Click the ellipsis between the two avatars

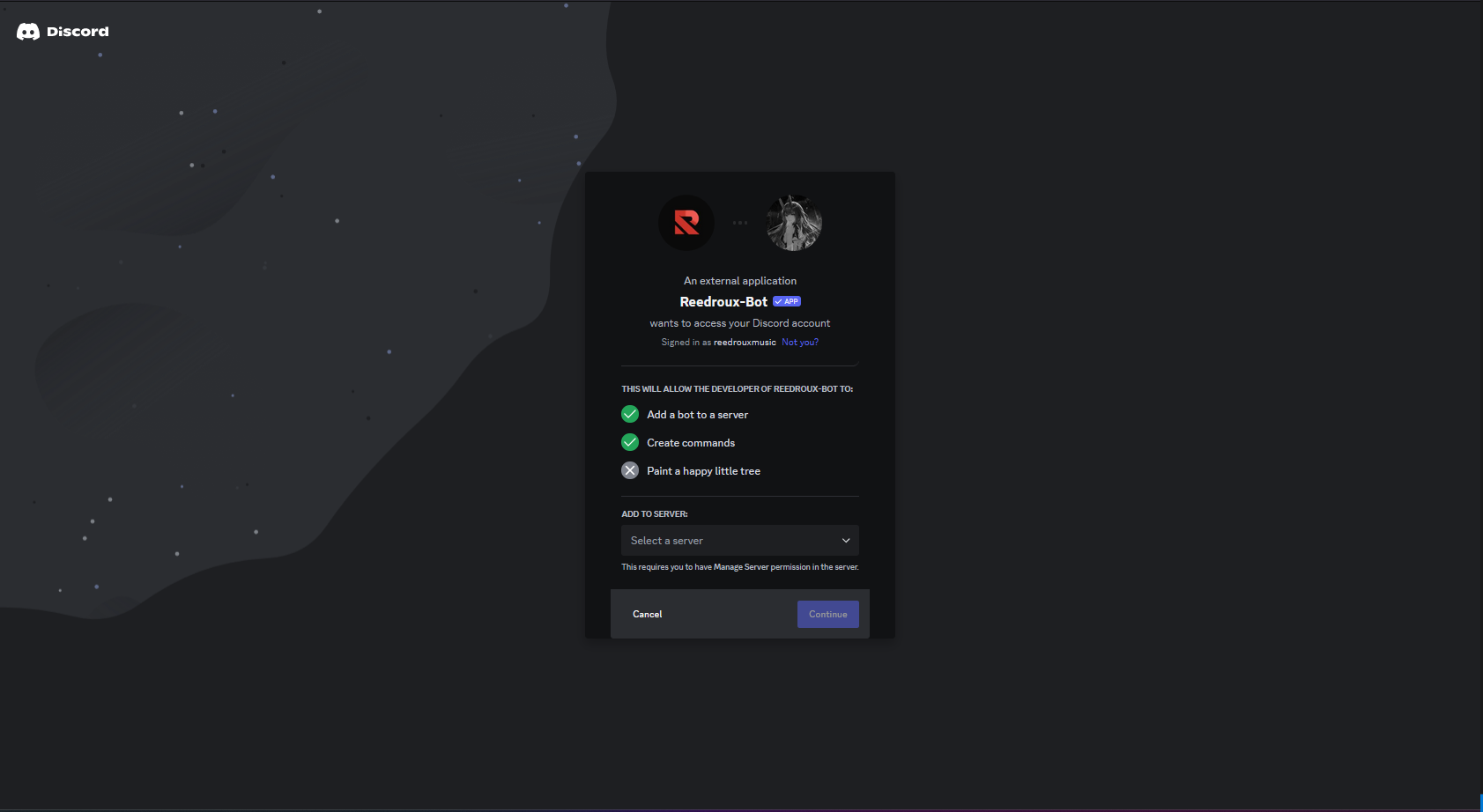pyautogui.click(x=740, y=223)
